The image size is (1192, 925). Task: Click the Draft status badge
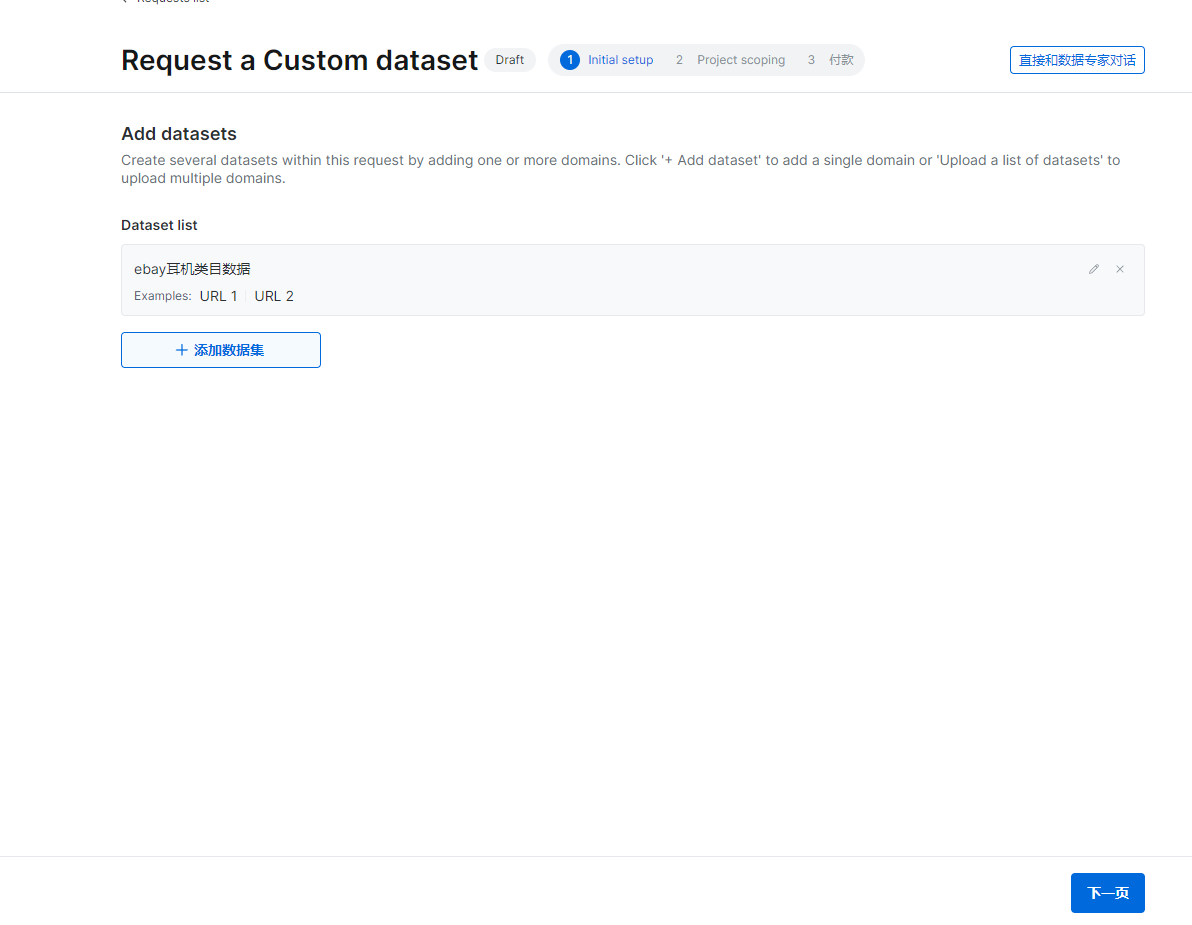[509, 60]
